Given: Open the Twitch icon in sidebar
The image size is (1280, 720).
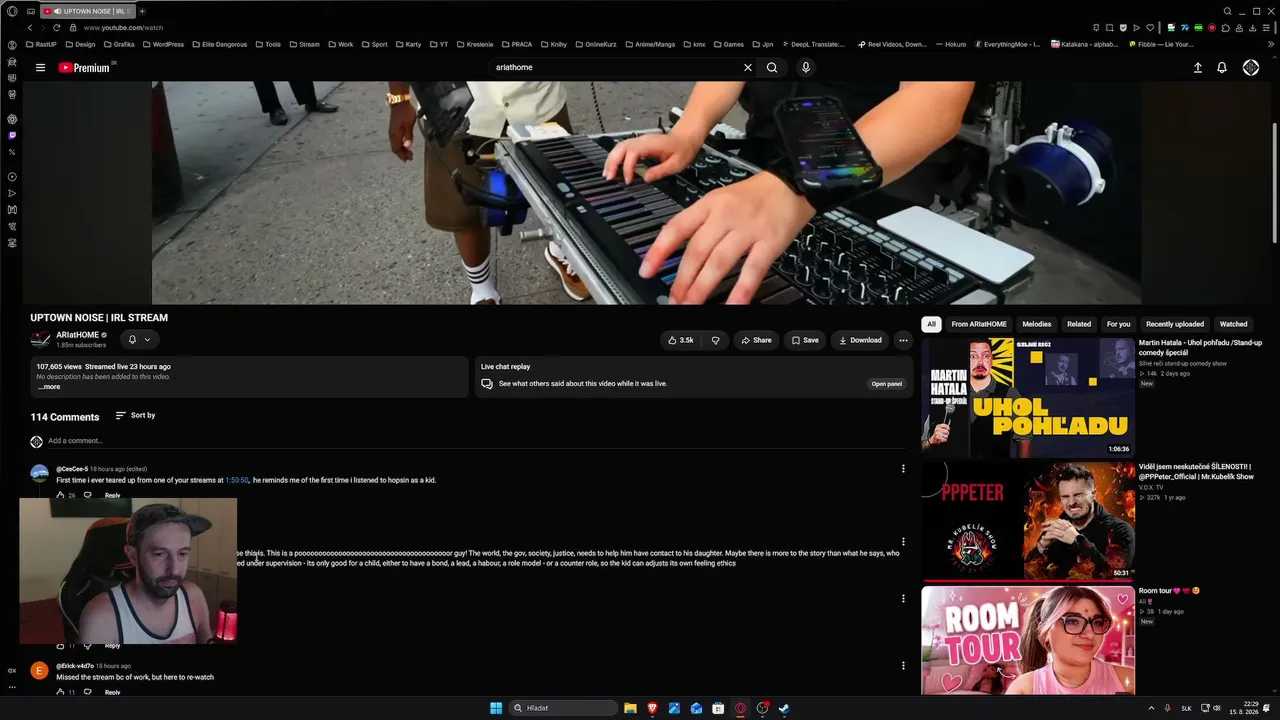Looking at the screenshot, I should pos(12,135).
